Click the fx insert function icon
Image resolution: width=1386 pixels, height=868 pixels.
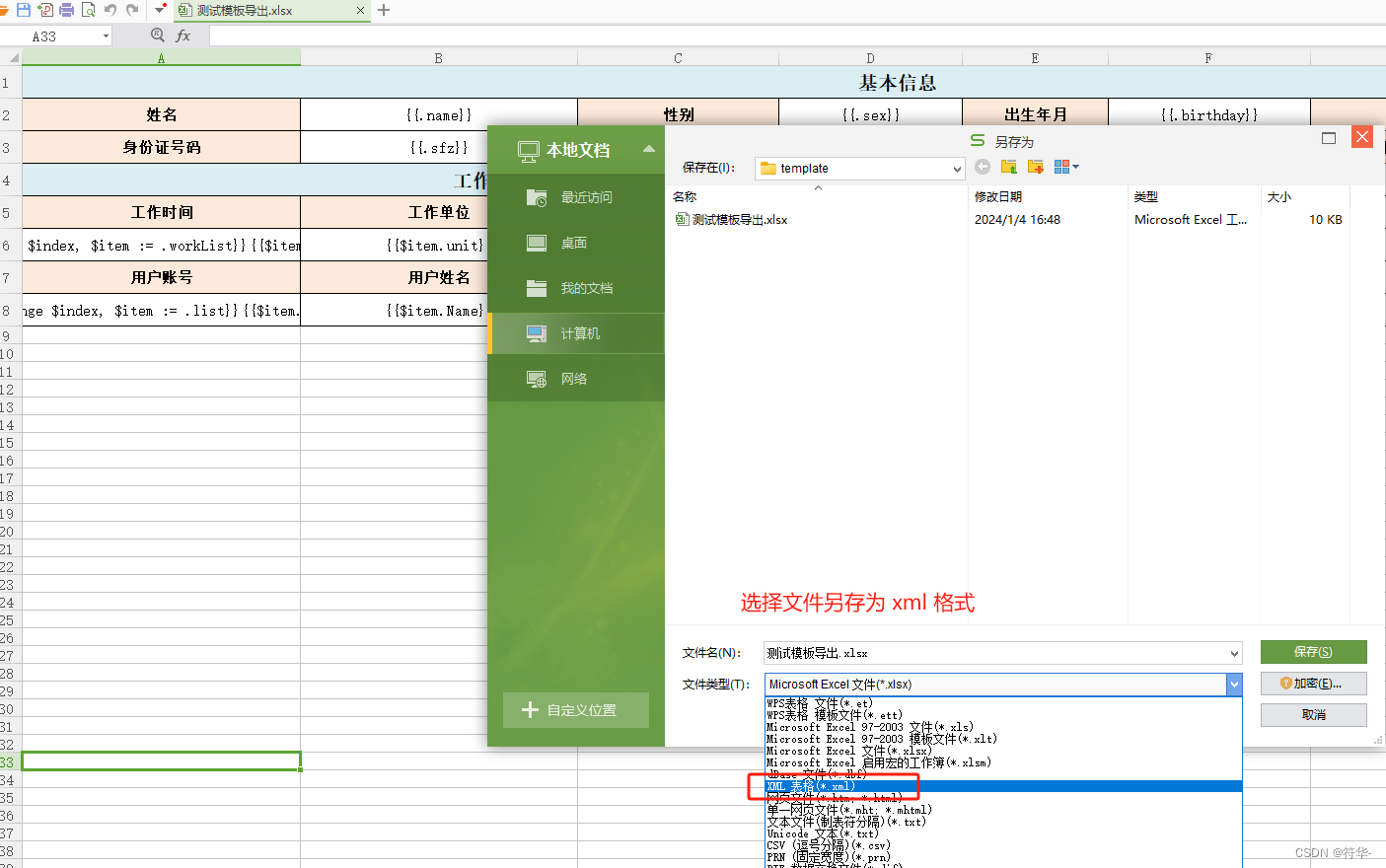pyautogui.click(x=183, y=36)
